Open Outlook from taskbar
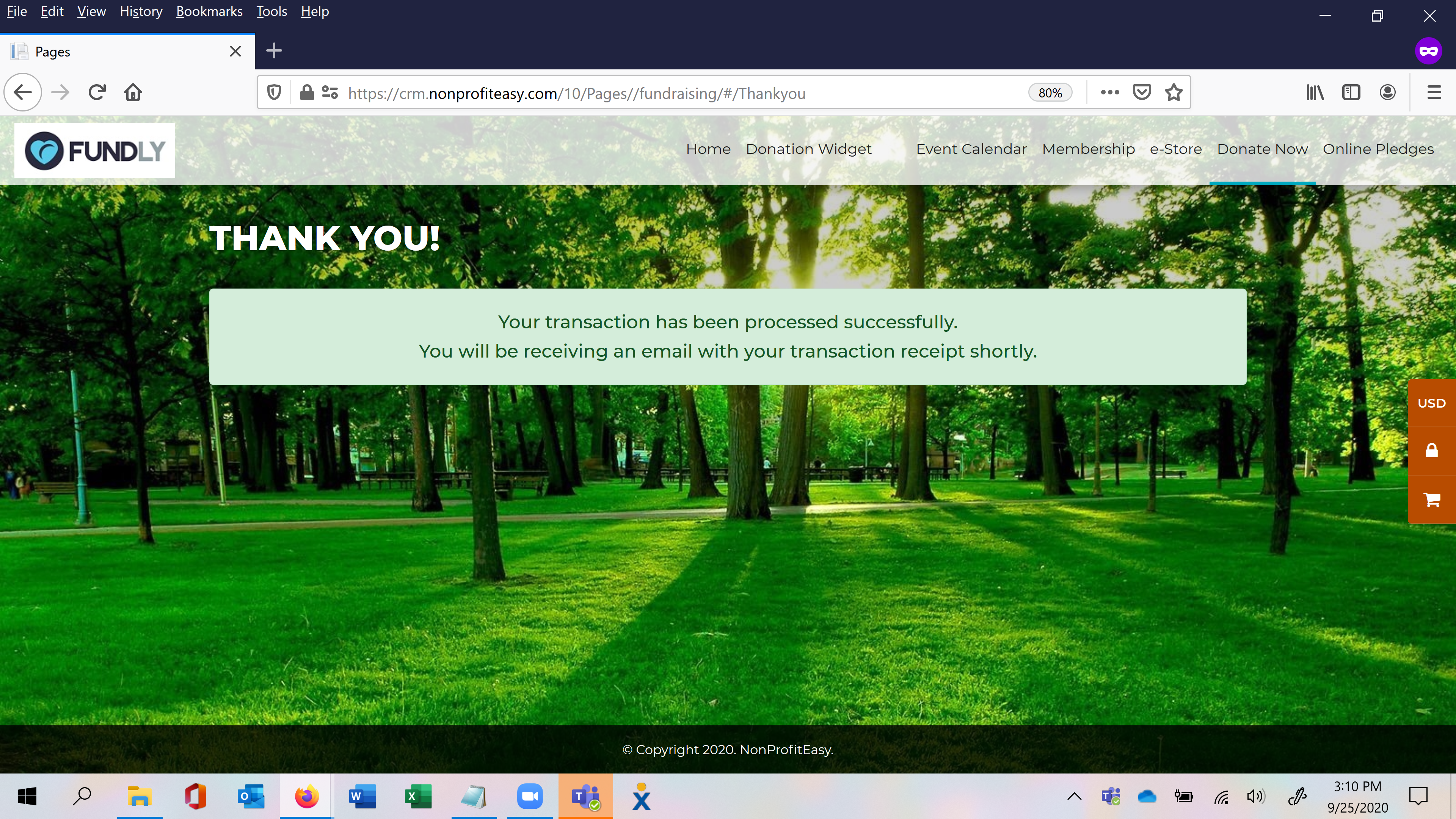Screen dimensions: 1456x819 [x=251, y=796]
